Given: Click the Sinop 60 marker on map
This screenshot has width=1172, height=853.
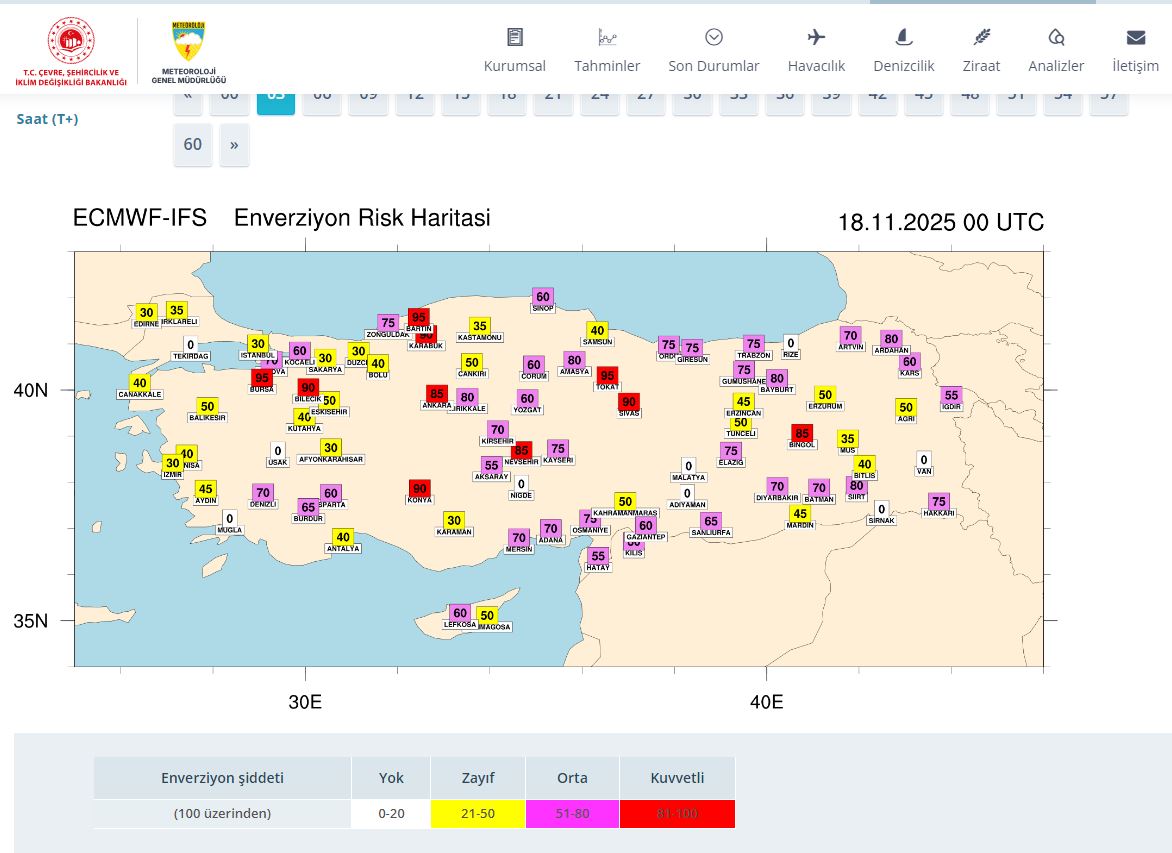Looking at the screenshot, I should point(542,297).
